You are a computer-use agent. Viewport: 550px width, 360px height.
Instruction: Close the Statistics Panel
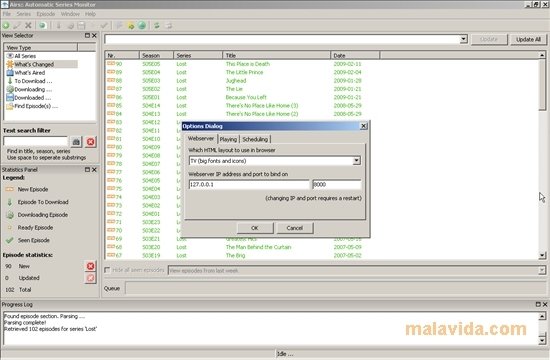point(94,169)
